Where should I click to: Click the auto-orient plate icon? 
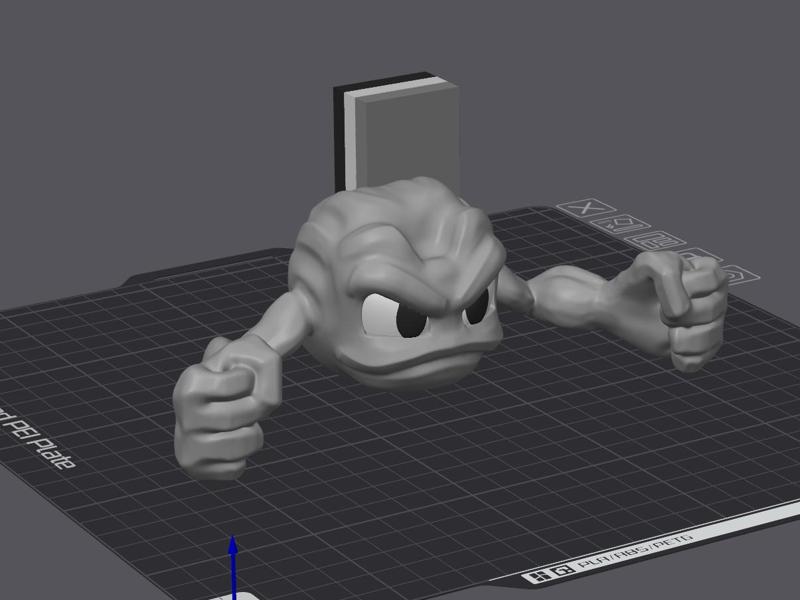[x=620, y=223]
